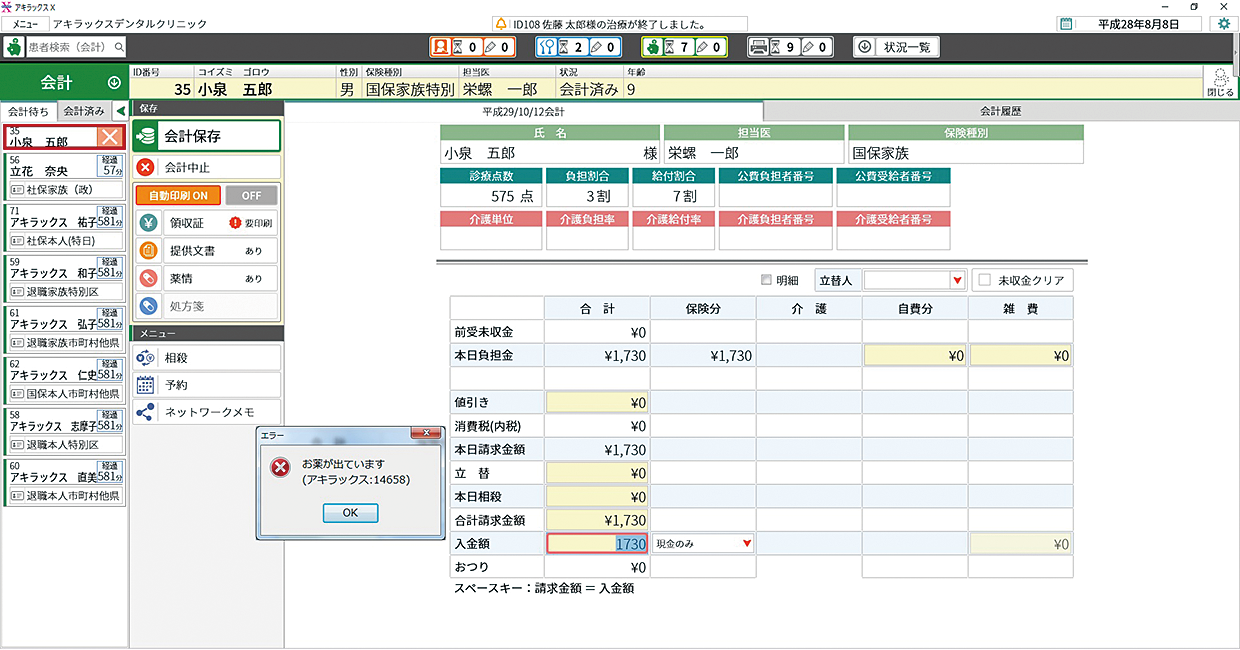1240x650 pixels.
Task: Click the 提供文書 document icon
Action: (147, 251)
